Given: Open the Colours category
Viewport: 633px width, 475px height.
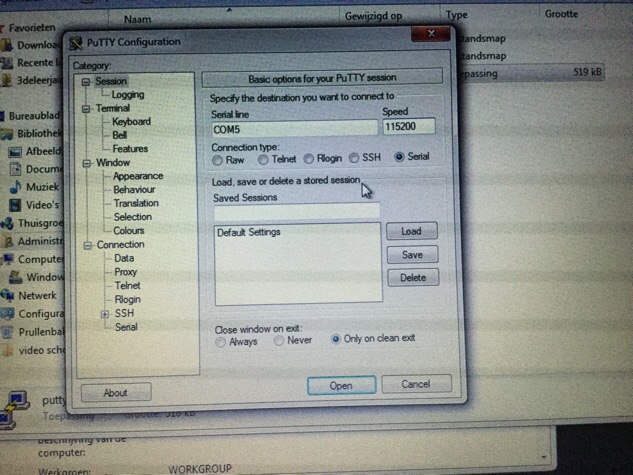Looking at the screenshot, I should tap(129, 231).
